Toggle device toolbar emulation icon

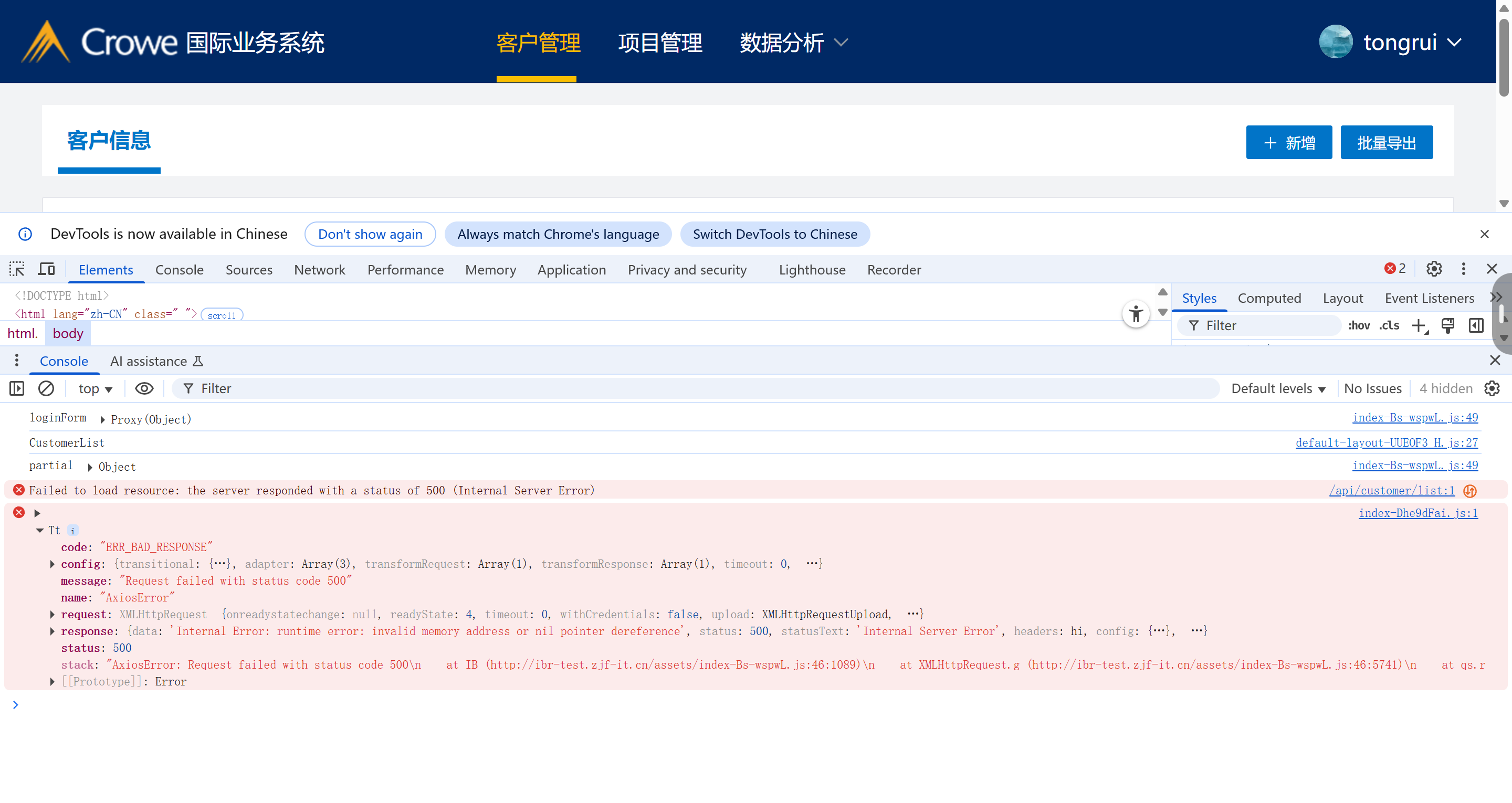click(x=46, y=269)
